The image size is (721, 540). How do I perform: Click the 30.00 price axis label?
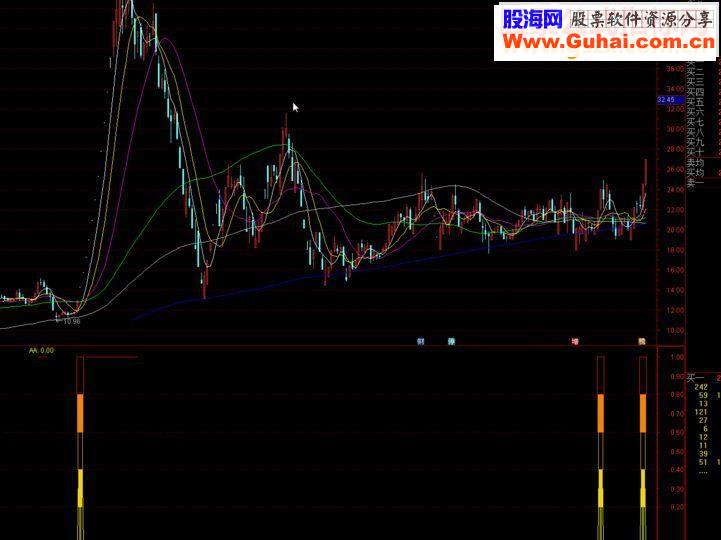pos(675,129)
